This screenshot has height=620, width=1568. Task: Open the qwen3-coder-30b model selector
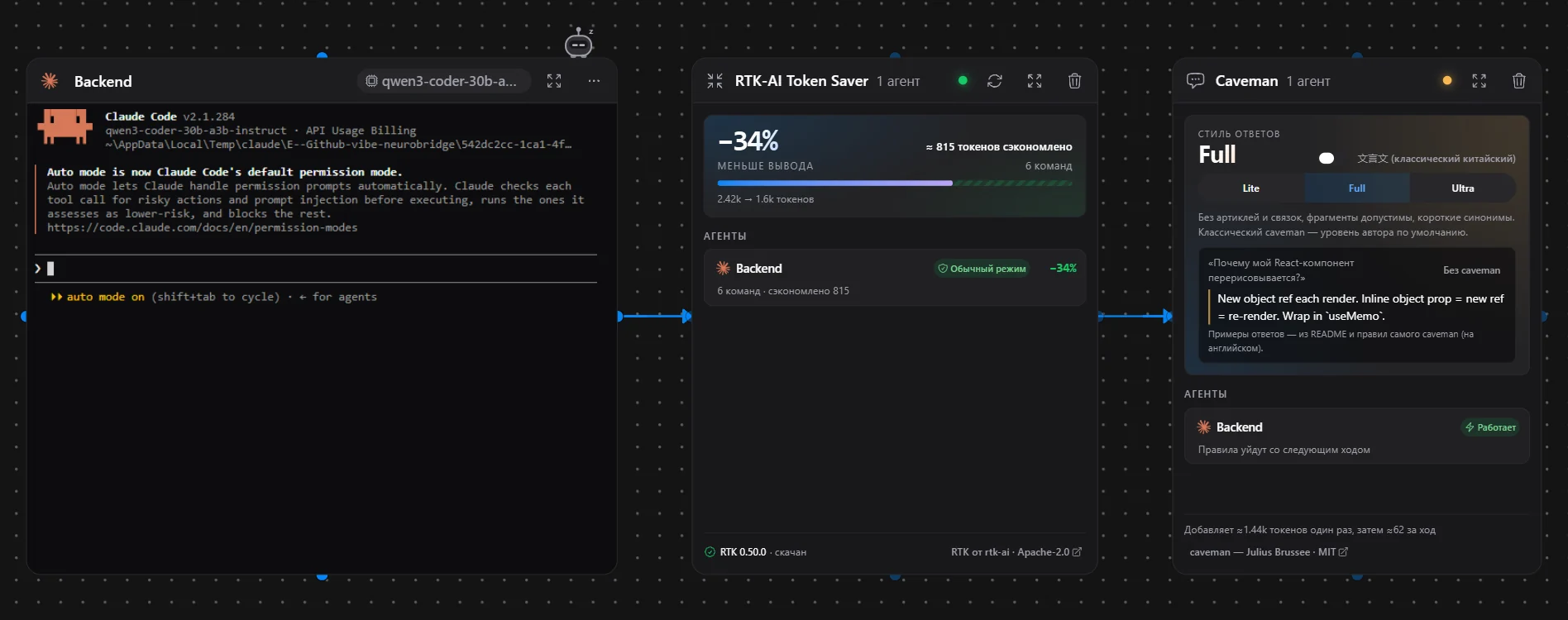443,81
